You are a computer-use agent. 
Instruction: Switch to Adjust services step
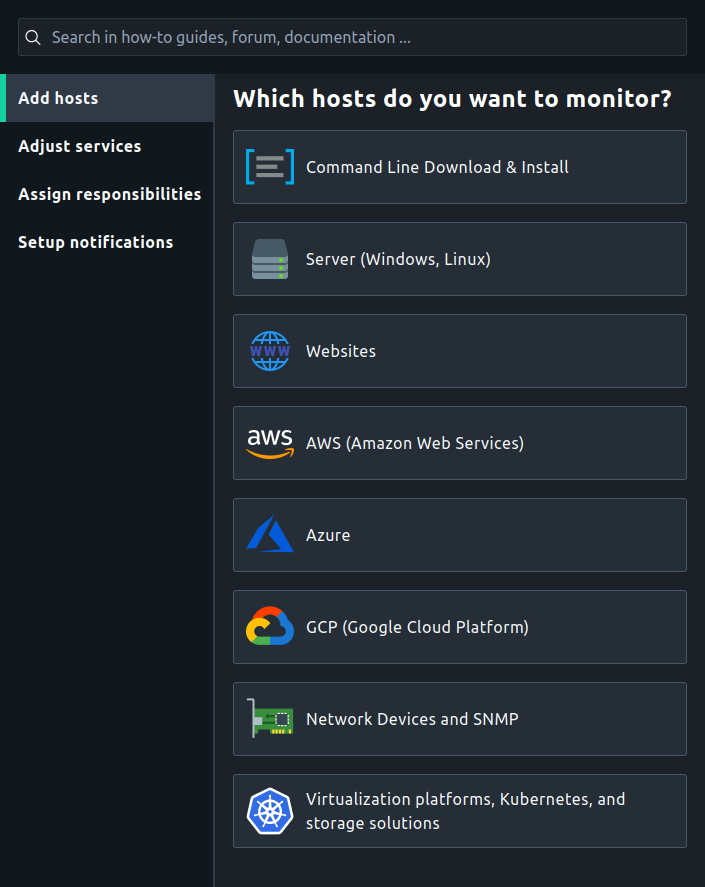click(108, 146)
